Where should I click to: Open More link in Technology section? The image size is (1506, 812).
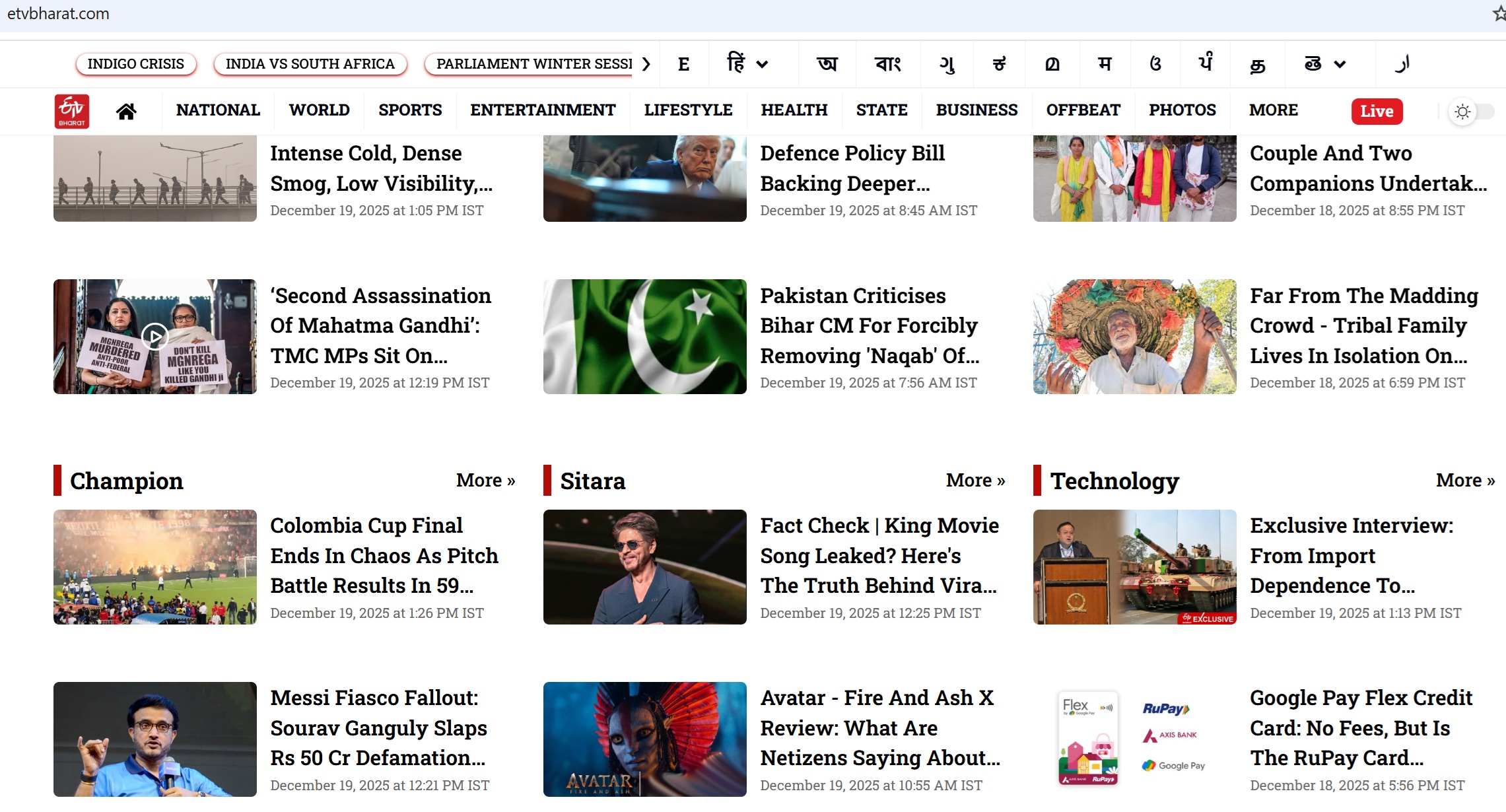tap(1465, 481)
